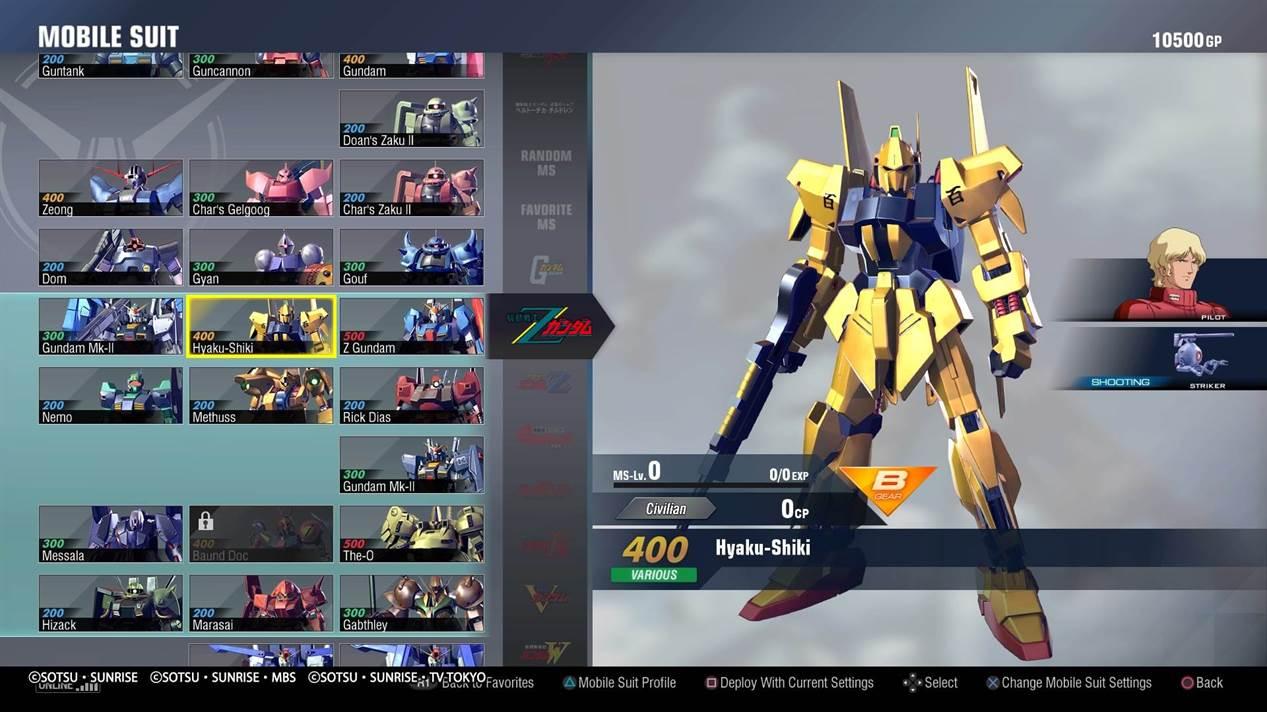Image resolution: width=1267 pixels, height=712 pixels.
Task: Click the cross Change Settings icon
Action: [x=992, y=683]
